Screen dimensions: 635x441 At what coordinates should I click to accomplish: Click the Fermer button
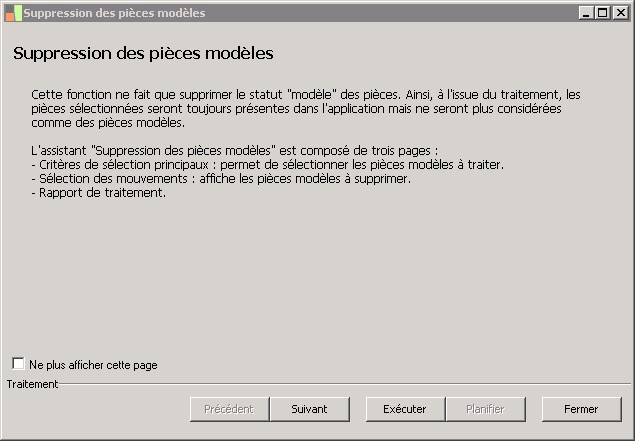581,409
